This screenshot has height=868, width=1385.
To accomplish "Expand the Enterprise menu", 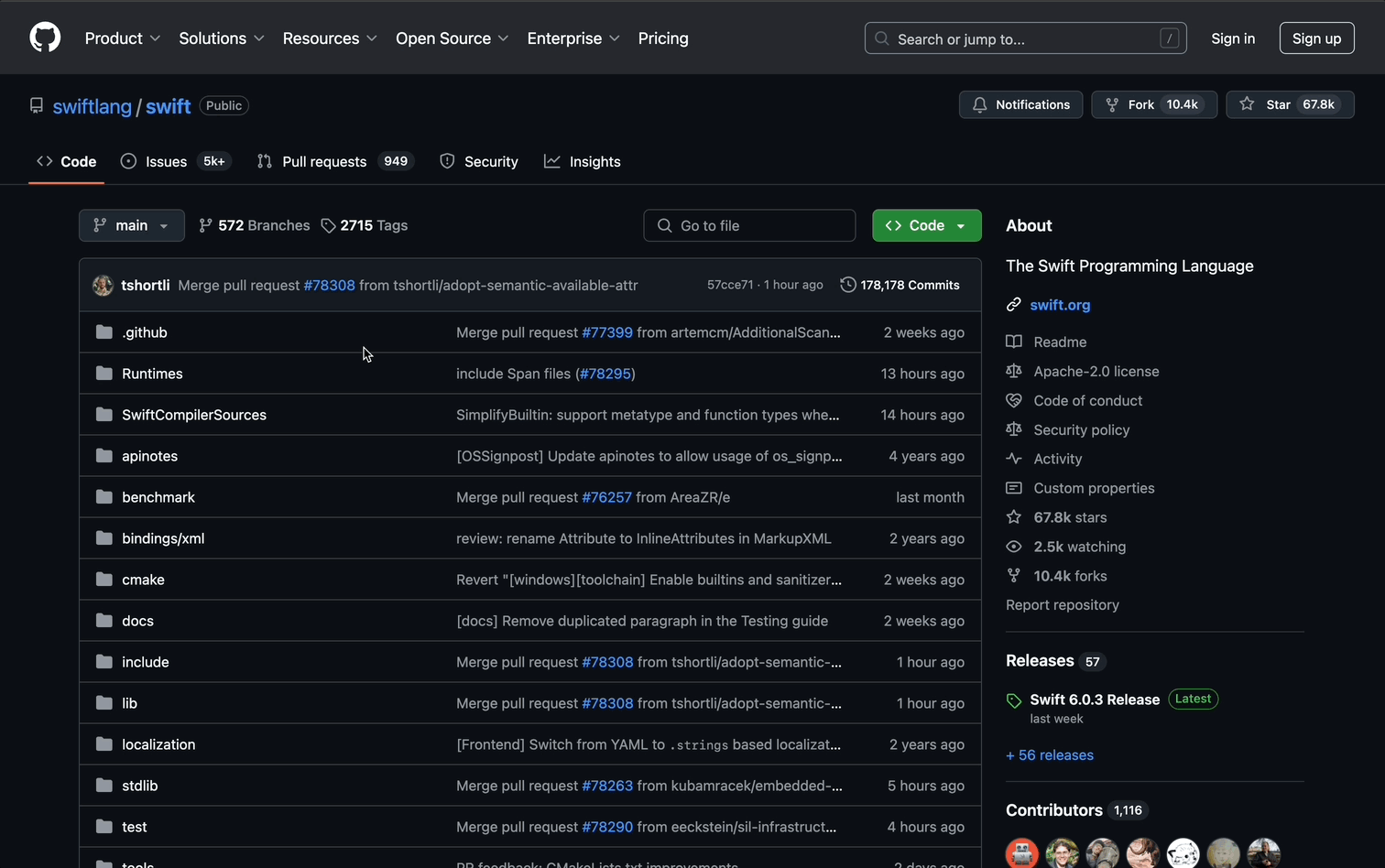I will pyautogui.click(x=573, y=38).
